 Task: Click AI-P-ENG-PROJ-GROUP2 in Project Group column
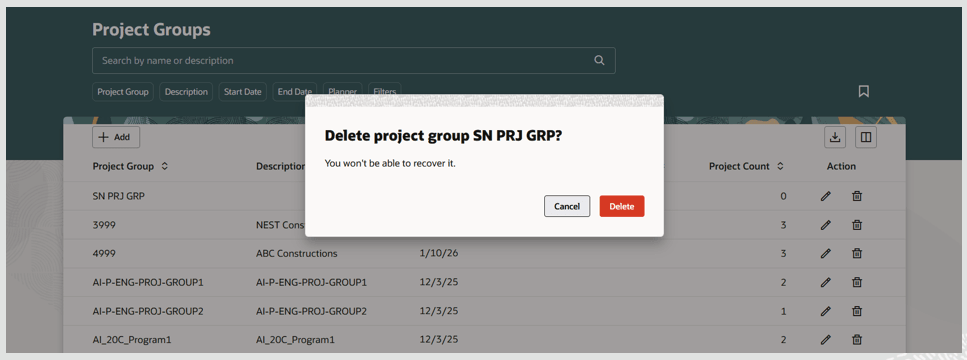click(x=148, y=311)
